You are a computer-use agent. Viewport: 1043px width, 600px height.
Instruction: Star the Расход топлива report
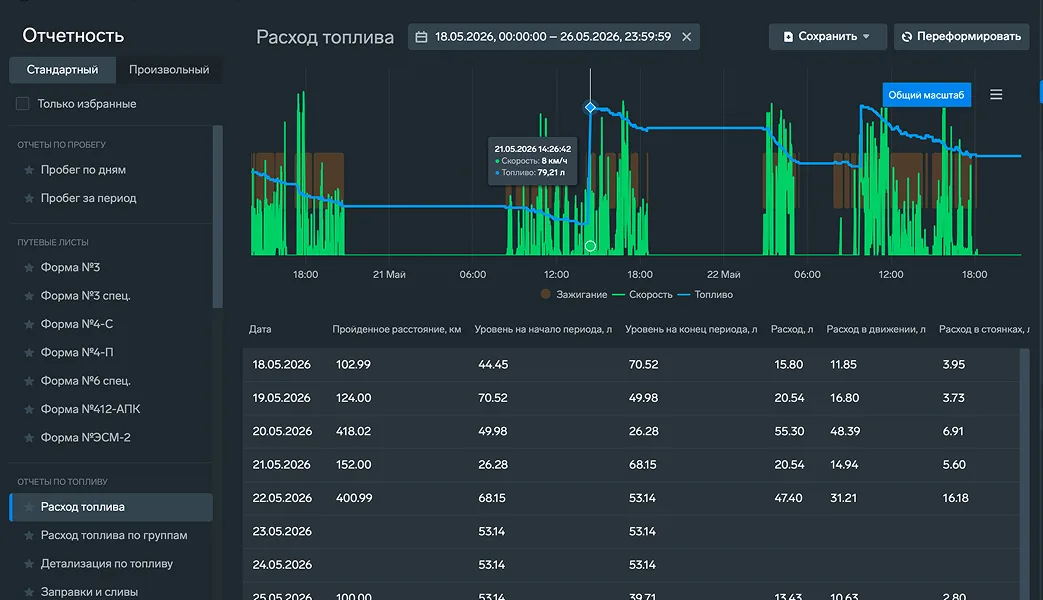tap(29, 507)
